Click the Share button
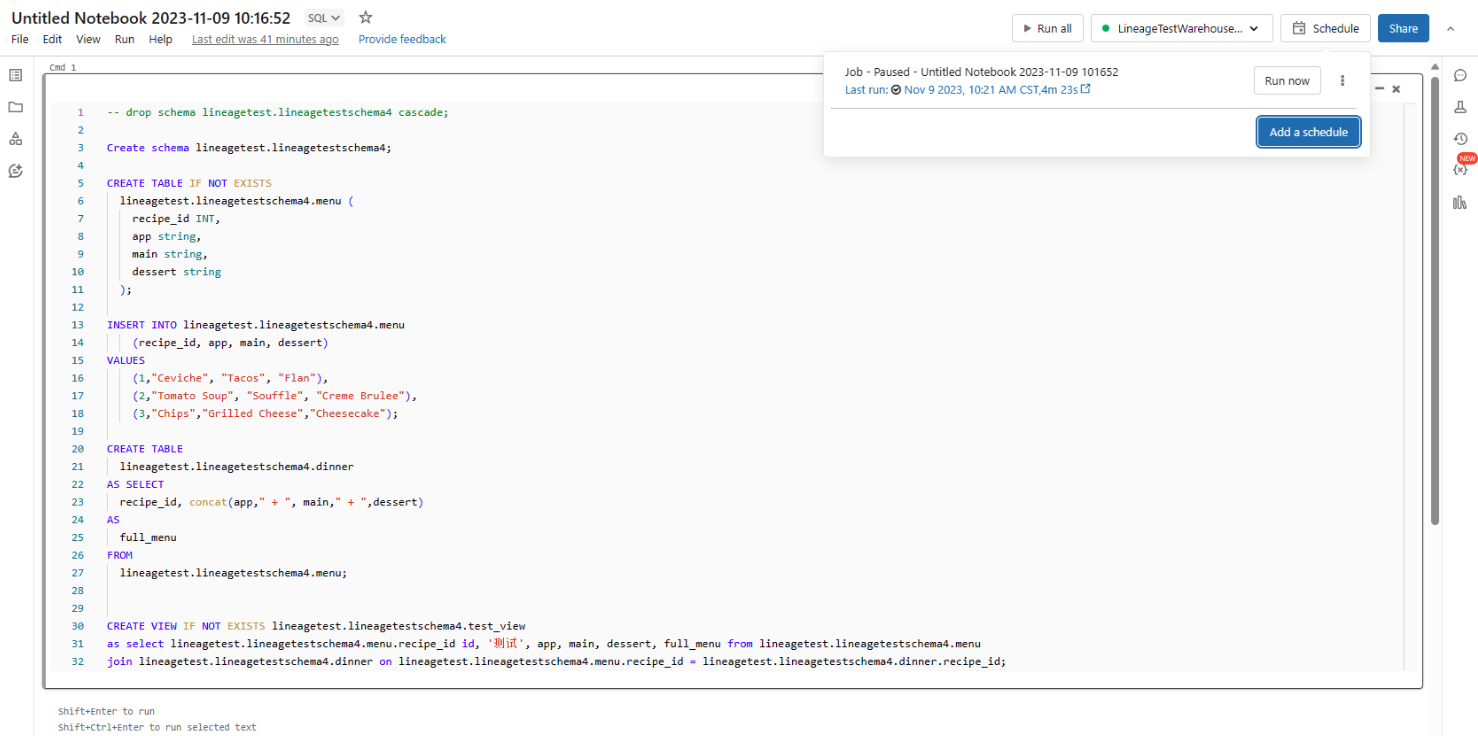Viewport: 1478px width, 736px height. [1403, 28]
